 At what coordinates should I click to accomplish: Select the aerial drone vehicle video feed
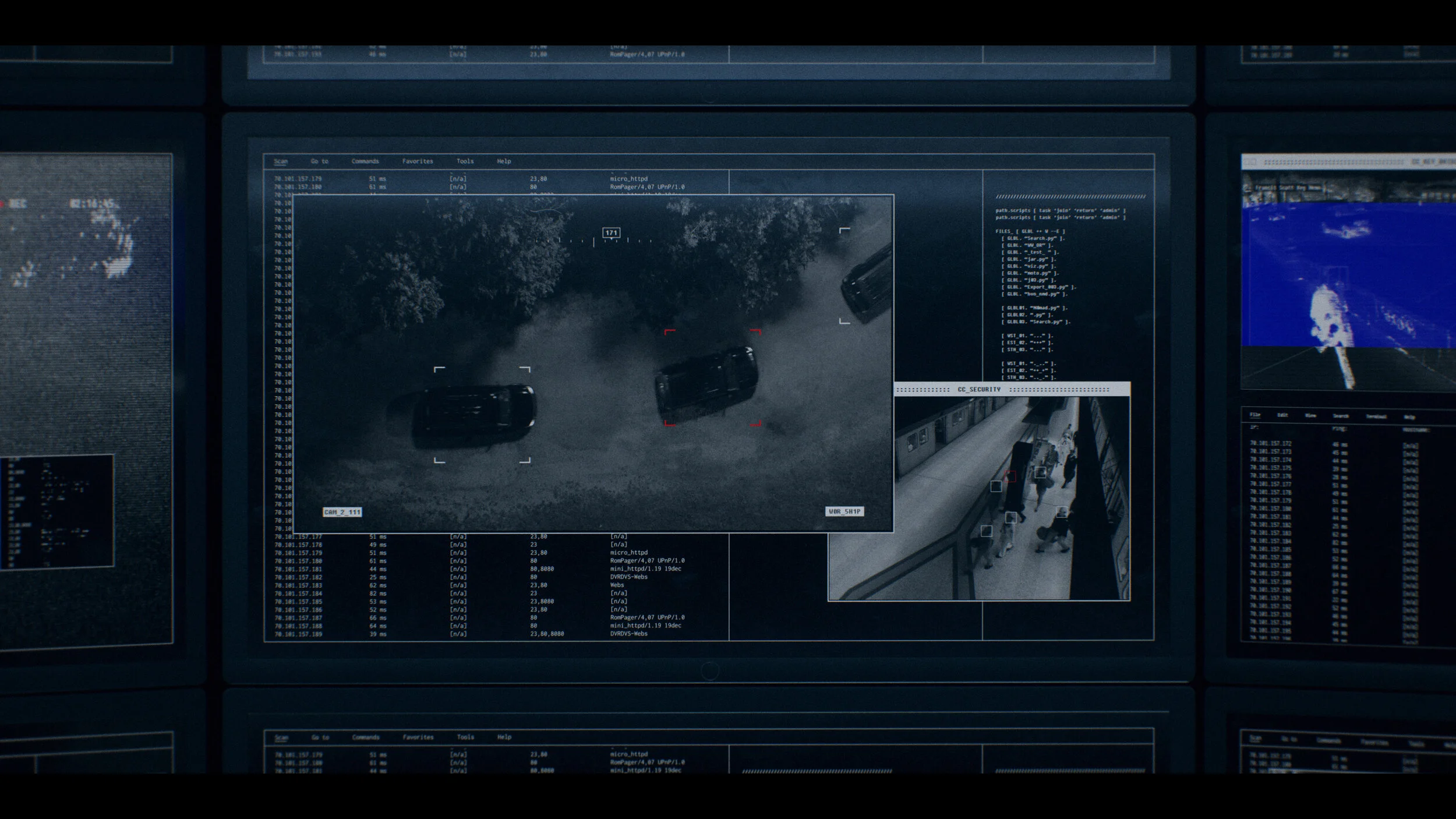pyautogui.click(x=593, y=363)
